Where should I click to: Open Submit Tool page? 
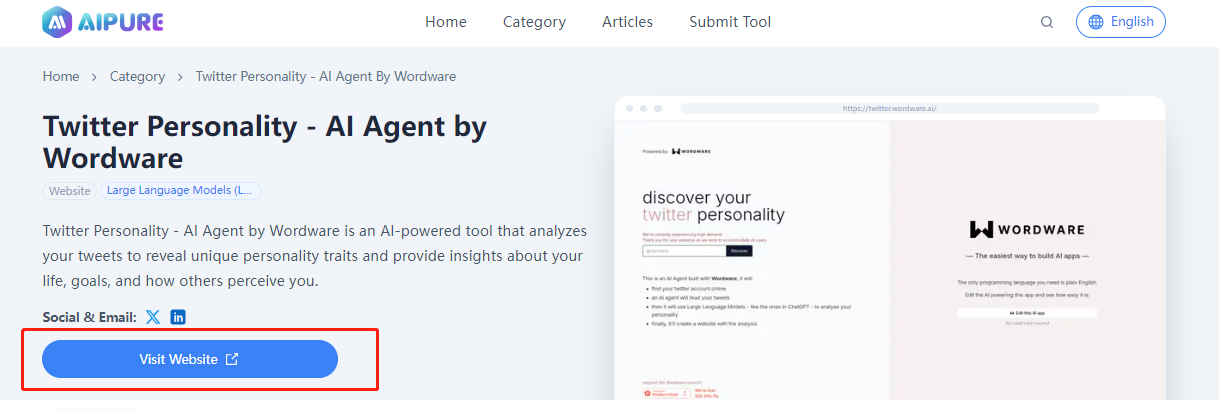[730, 22]
